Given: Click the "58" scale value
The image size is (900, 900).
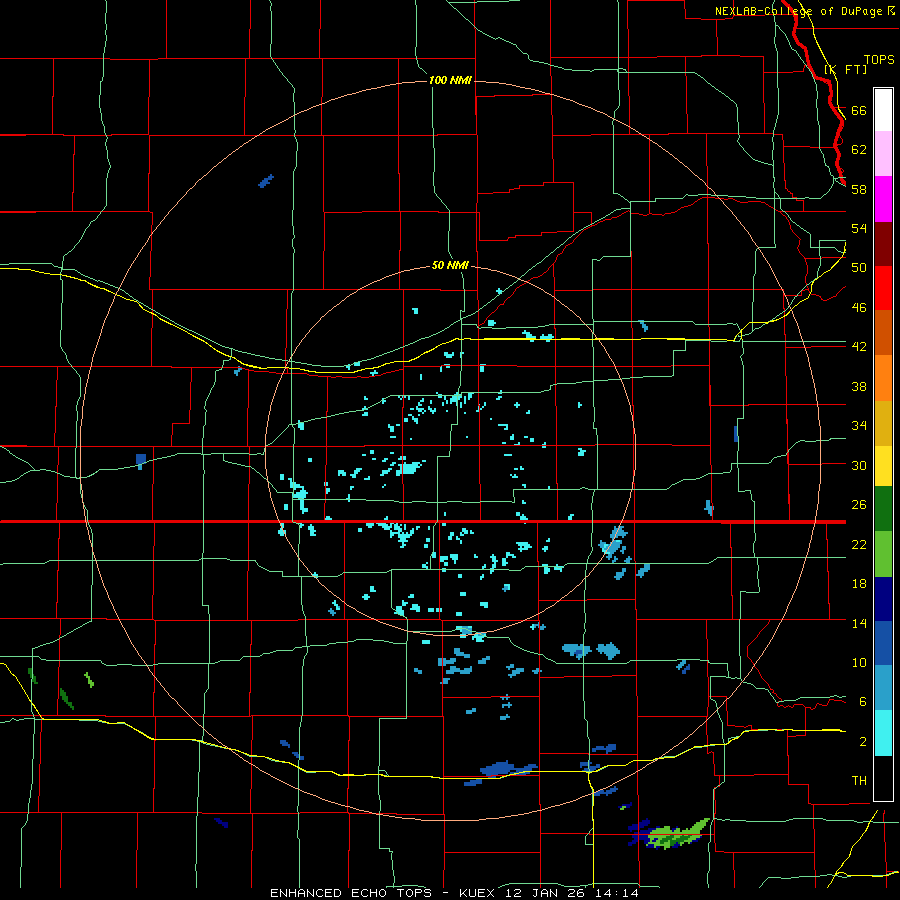Looking at the screenshot, I should 859,189.
